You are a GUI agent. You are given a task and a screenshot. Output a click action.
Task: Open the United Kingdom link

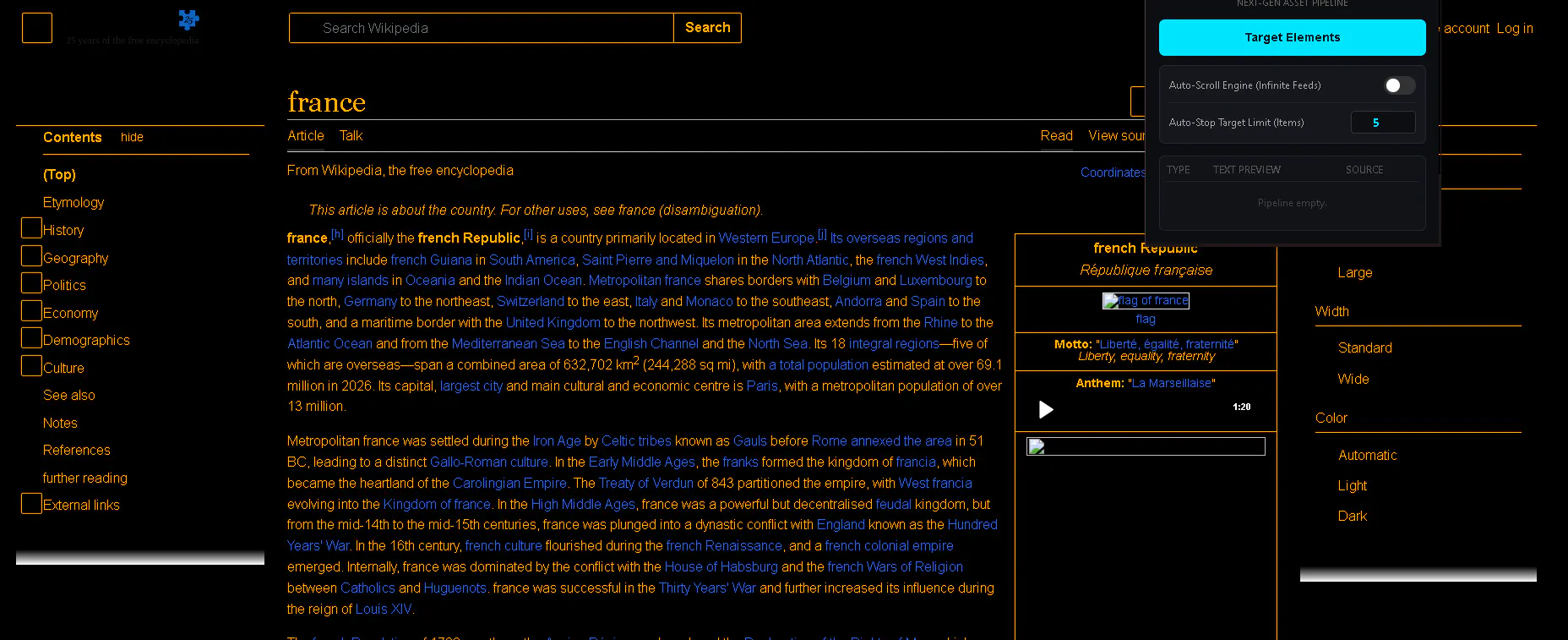click(553, 322)
